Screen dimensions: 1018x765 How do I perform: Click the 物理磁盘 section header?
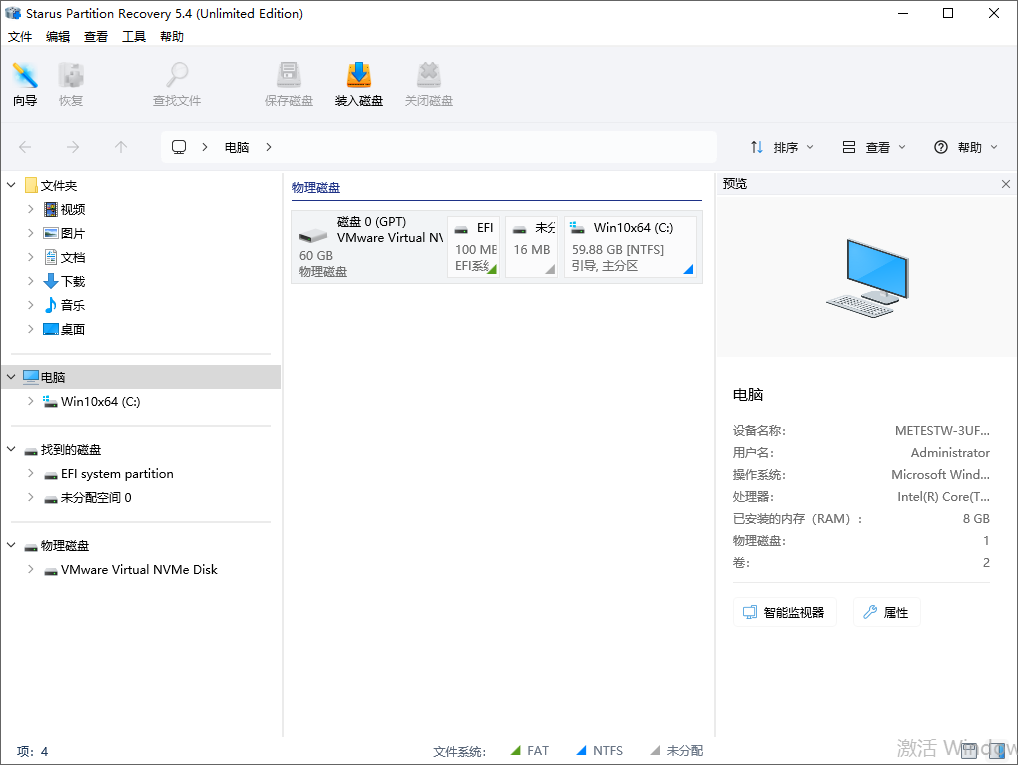pyautogui.click(x=316, y=188)
